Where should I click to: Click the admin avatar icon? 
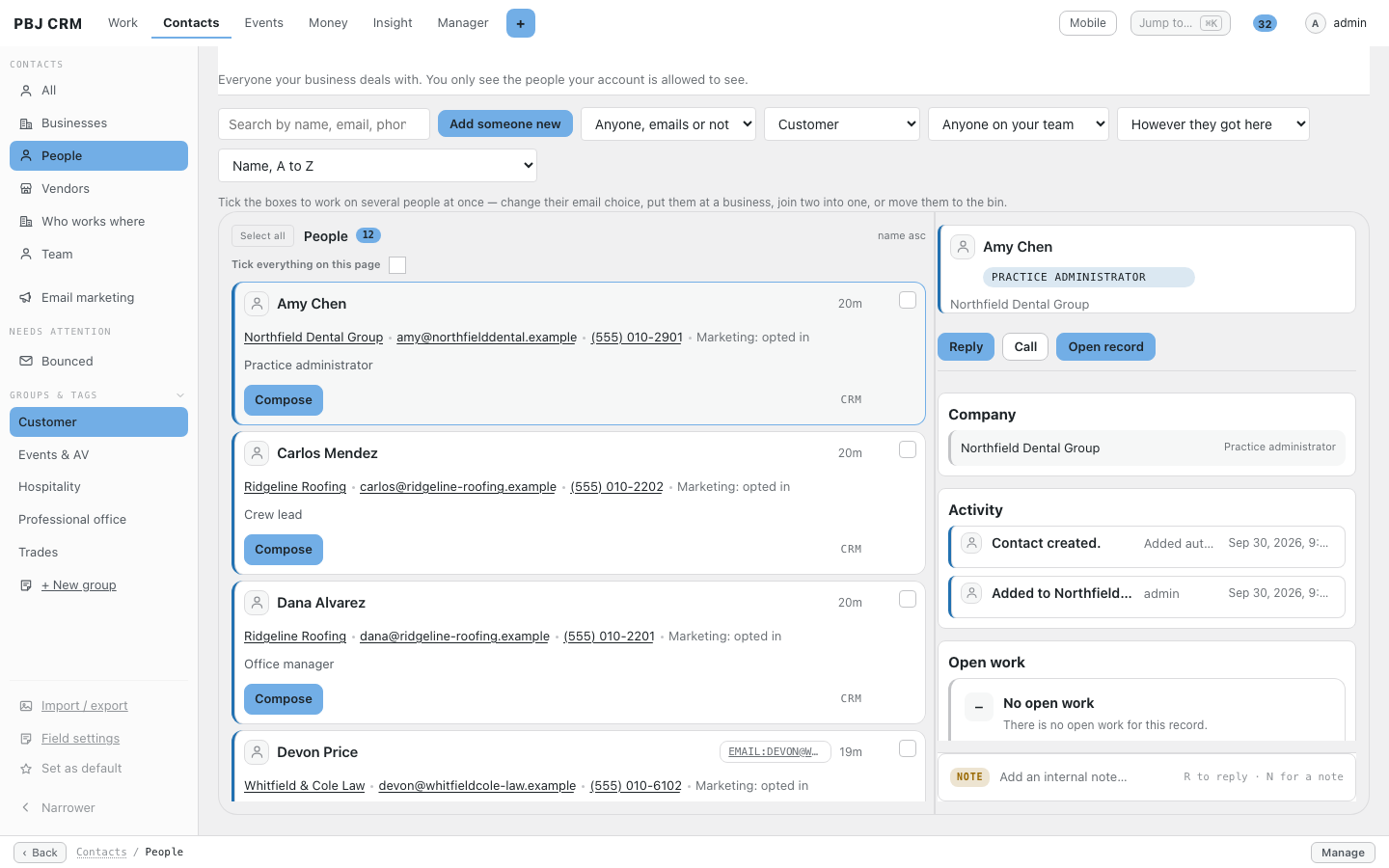(1315, 23)
